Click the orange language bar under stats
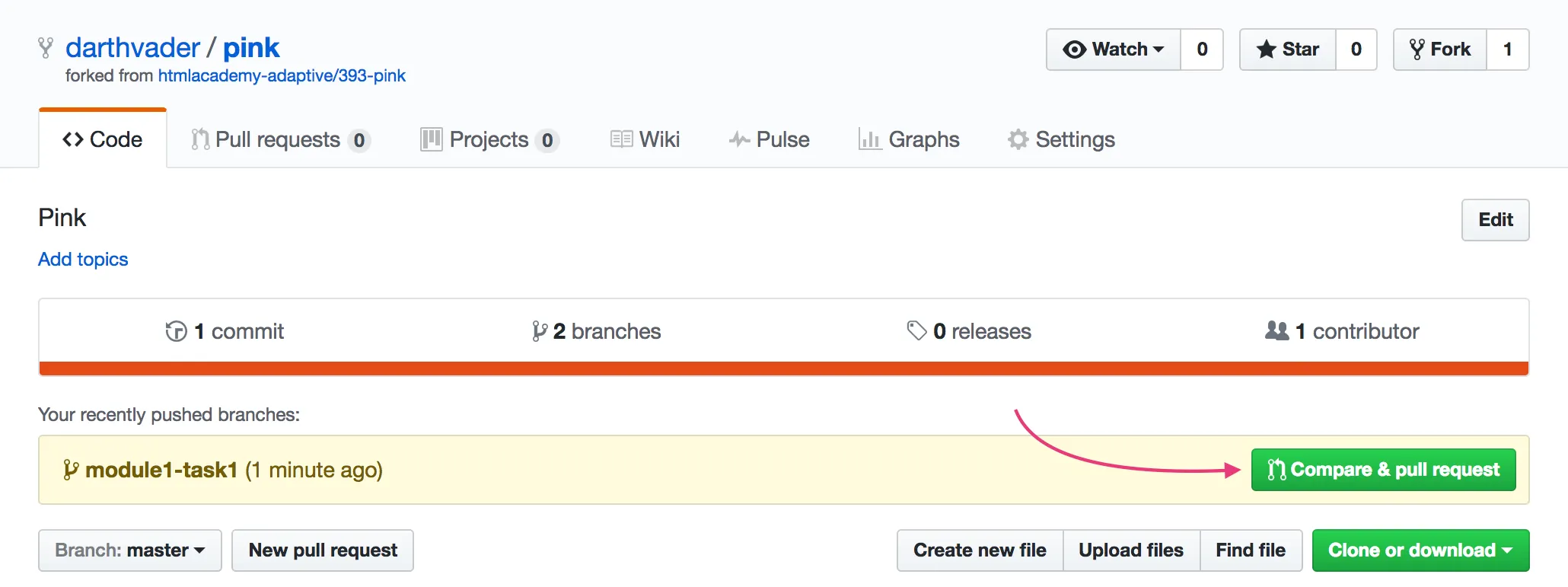This screenshot has width=1568, height=587. tap(784, 368)
